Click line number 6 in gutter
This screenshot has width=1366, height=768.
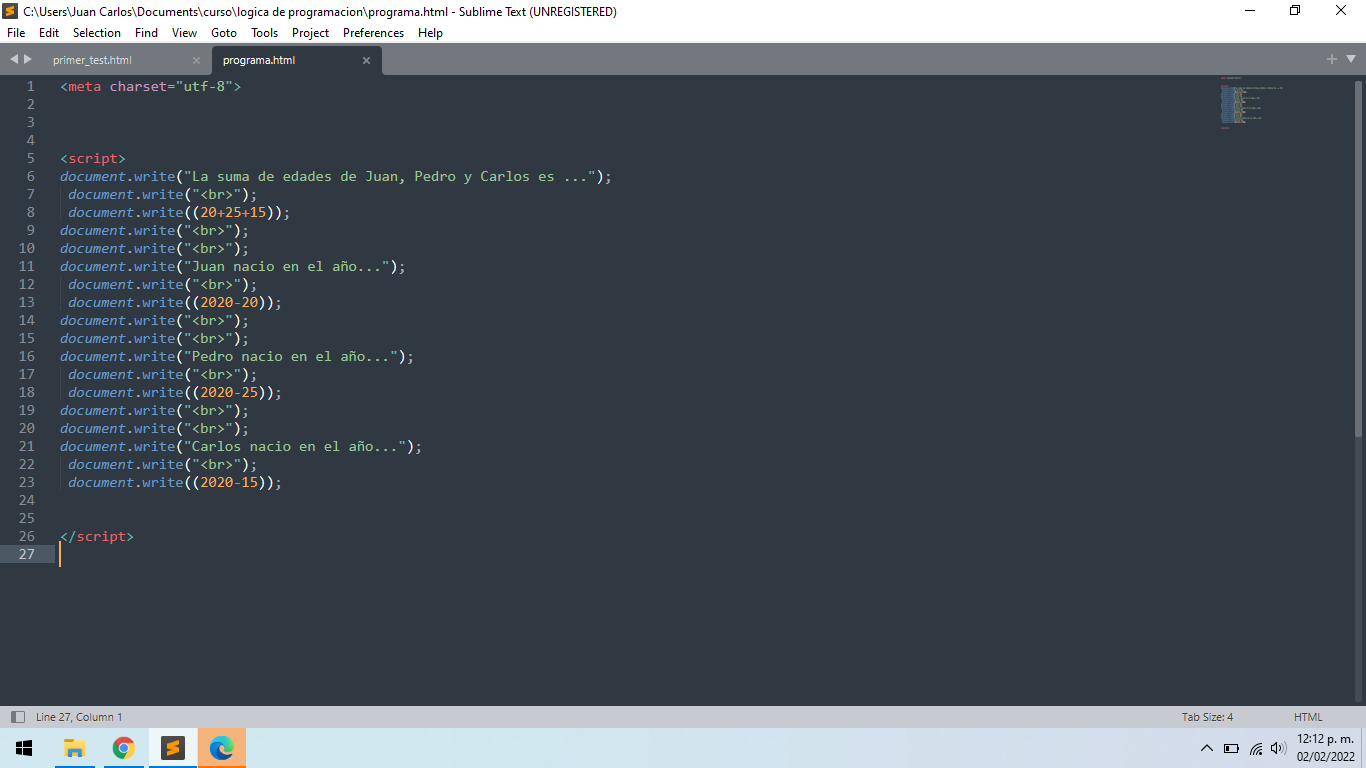pos(30,176)
